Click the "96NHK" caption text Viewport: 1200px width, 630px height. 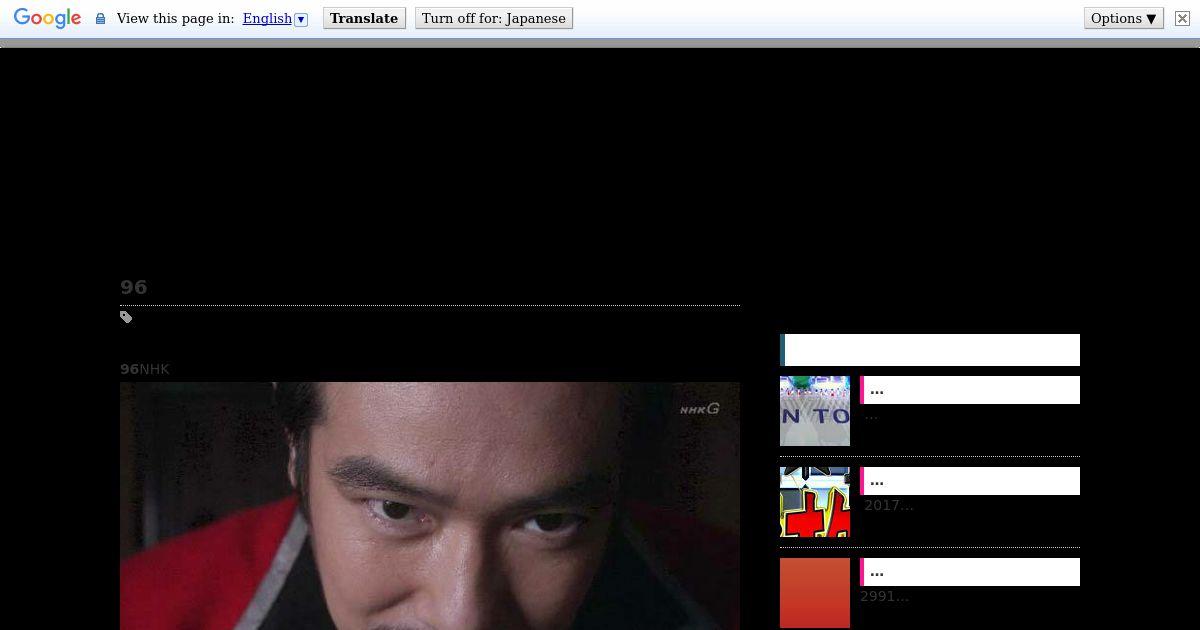click(145, 369)
